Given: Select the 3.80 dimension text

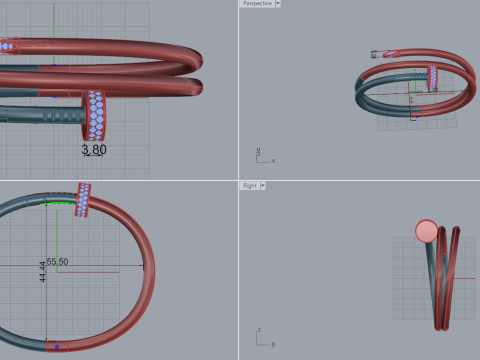Looking at the screenshot, I should pyautogui.click(x=94, y=149).
